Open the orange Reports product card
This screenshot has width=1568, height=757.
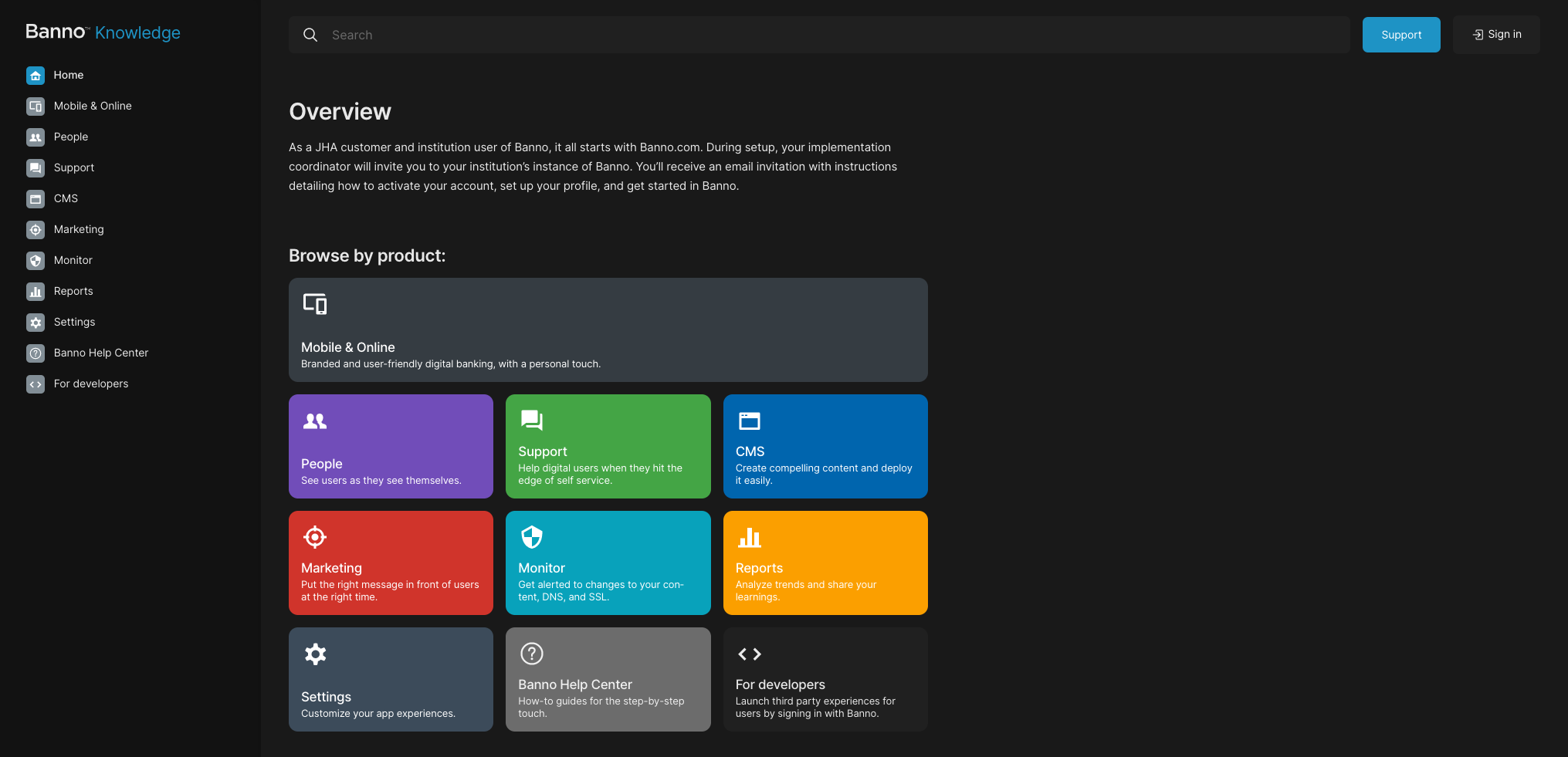coord(825,563)
